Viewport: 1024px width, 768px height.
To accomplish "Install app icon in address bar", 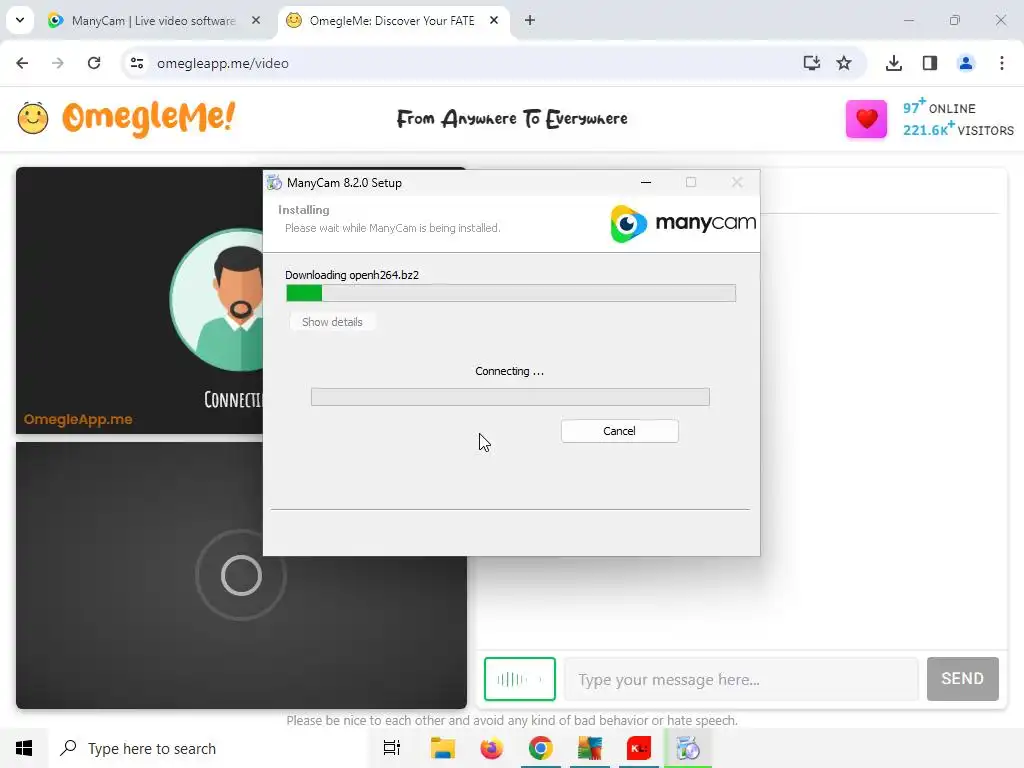I will [812, 63].
